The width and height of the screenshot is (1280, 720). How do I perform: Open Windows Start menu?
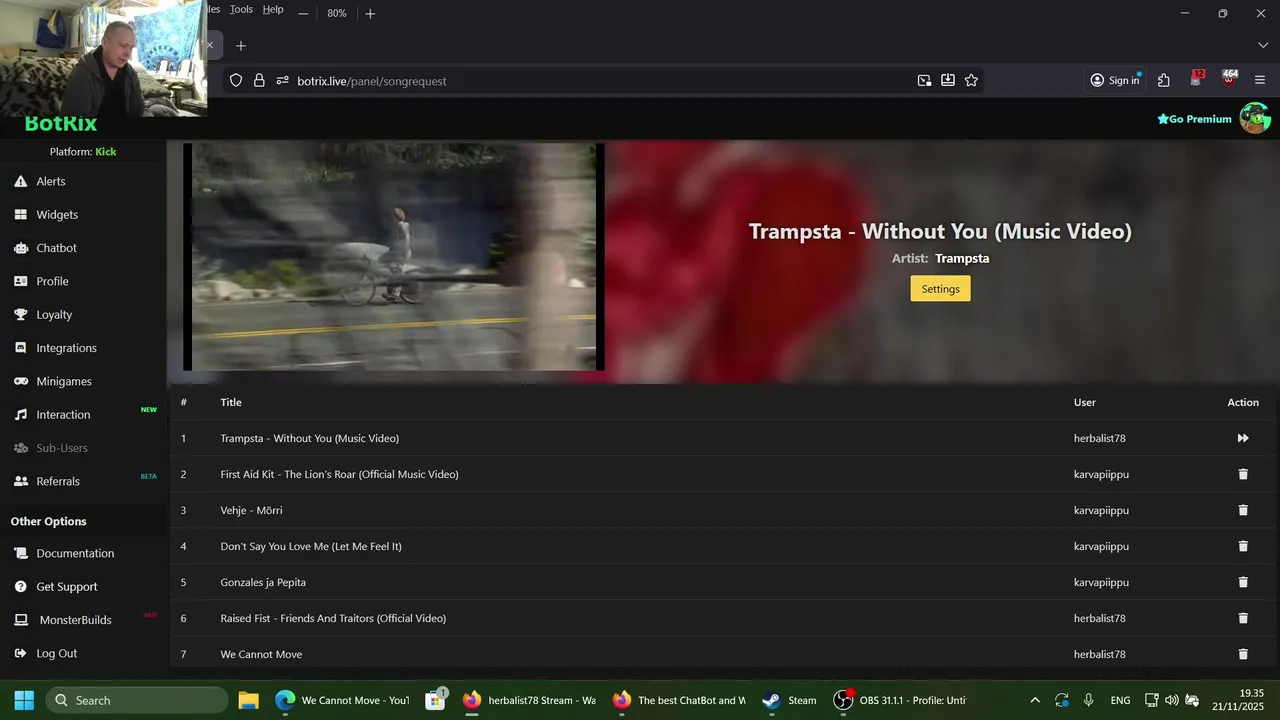24,700
